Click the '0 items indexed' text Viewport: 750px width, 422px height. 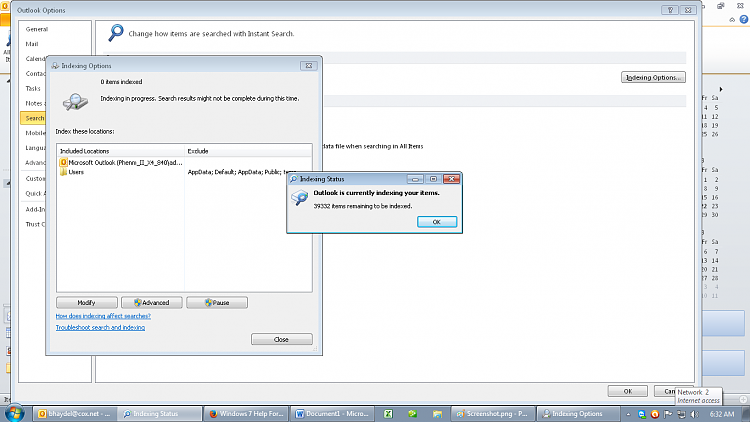tap(121, 82)
